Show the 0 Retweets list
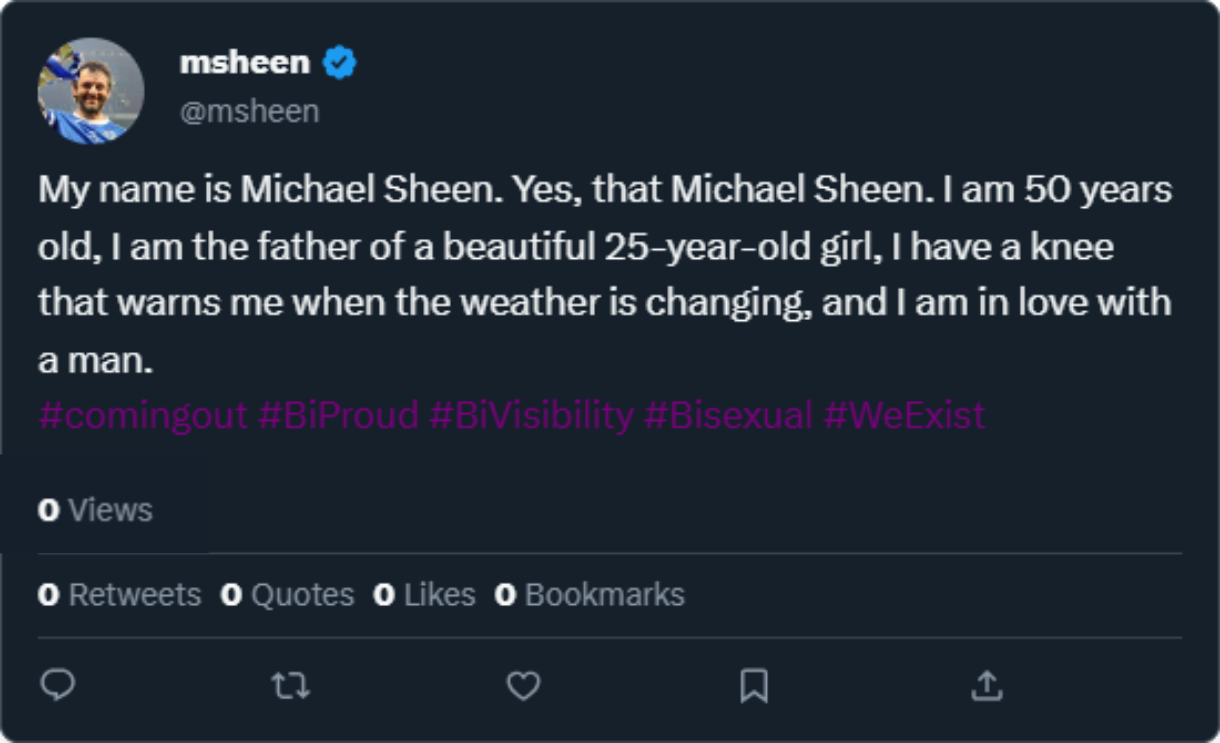 pos(120,595)
